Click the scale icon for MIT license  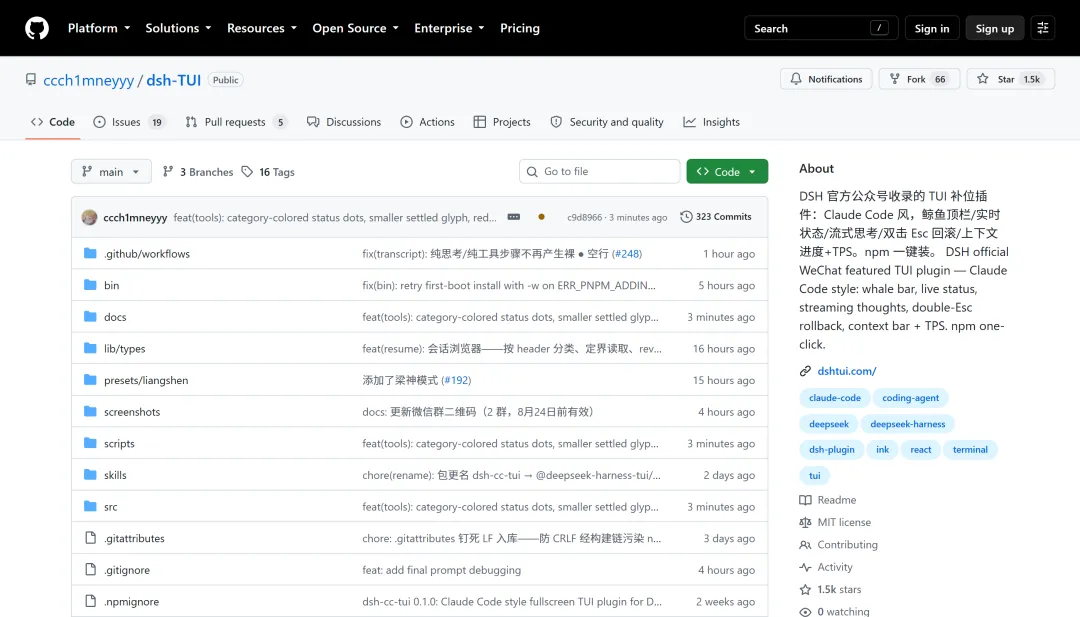[805, 523]
